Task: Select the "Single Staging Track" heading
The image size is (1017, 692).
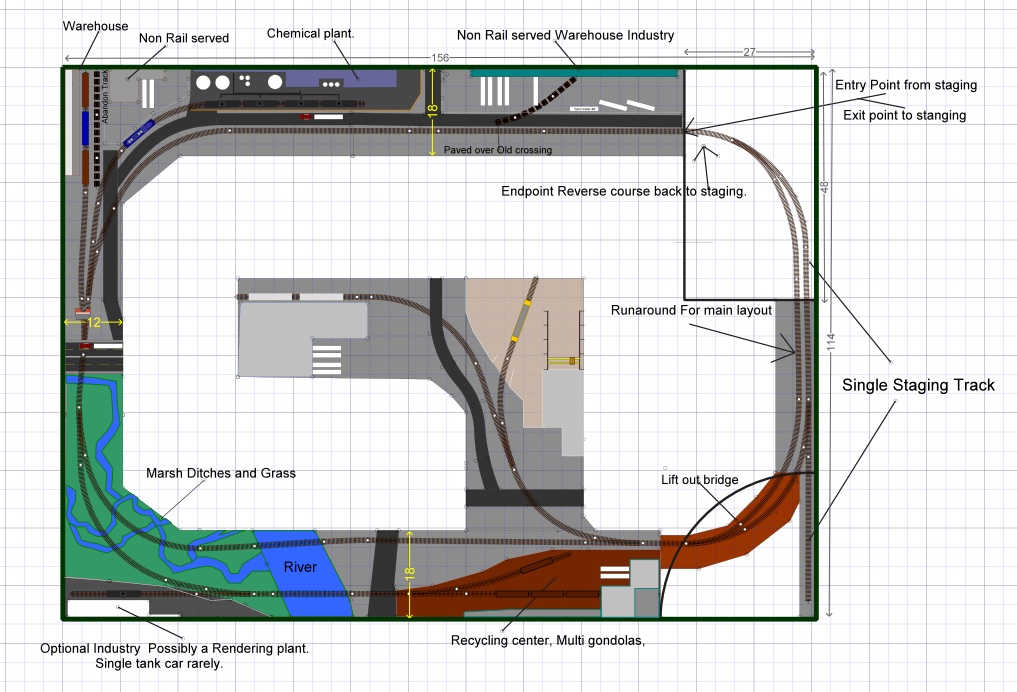Action: click(918, 385)
